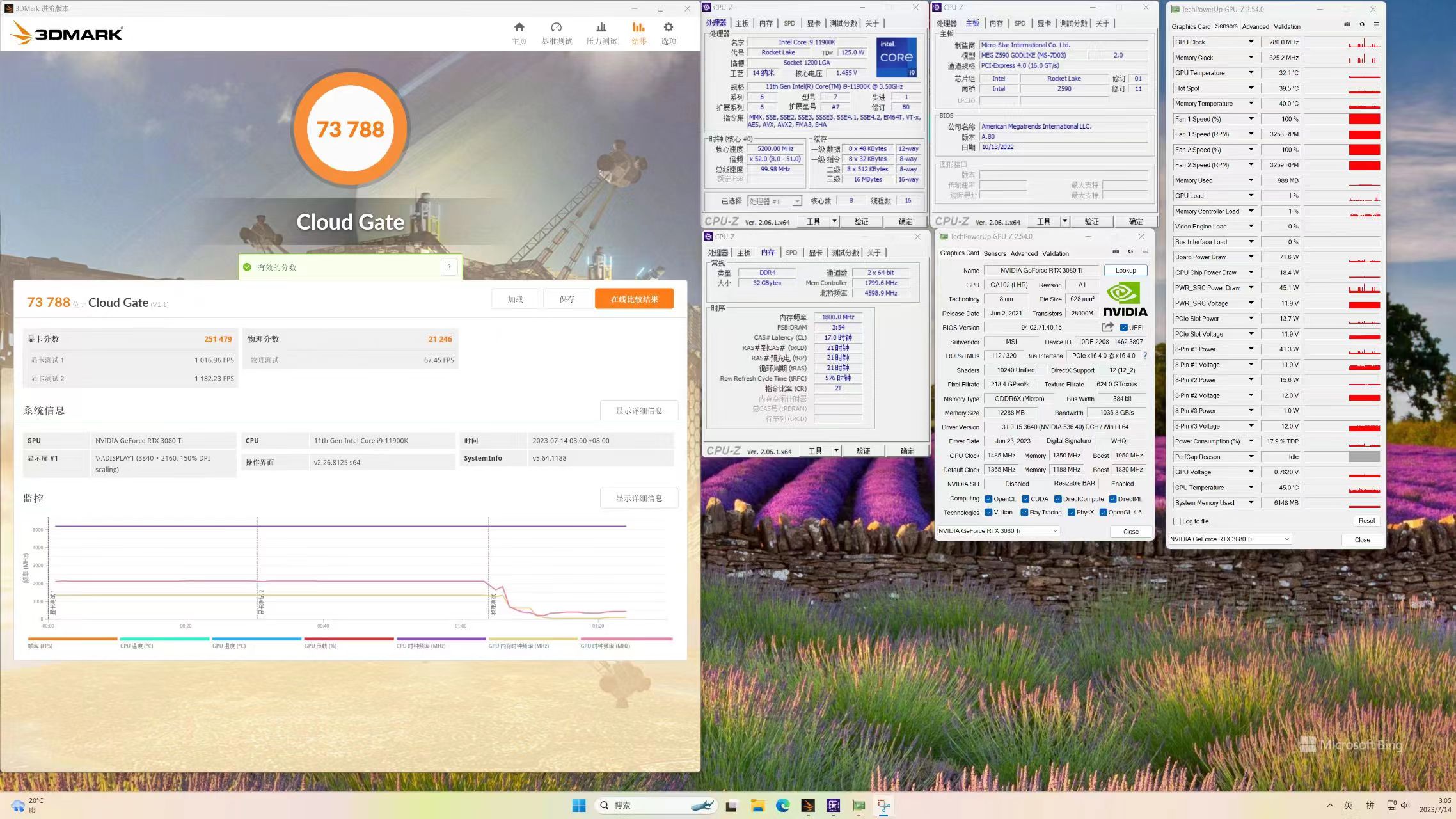
Task: Enable Log to file checkbox
Action: pos(1177,521)
